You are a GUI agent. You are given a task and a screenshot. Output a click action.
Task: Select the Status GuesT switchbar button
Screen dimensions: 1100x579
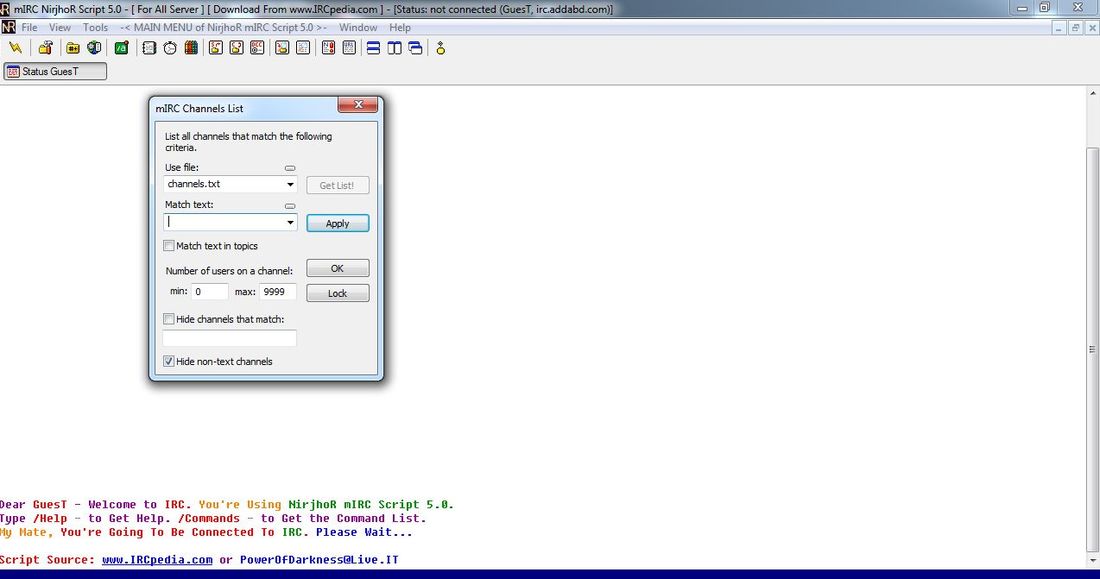click(55, 71)
